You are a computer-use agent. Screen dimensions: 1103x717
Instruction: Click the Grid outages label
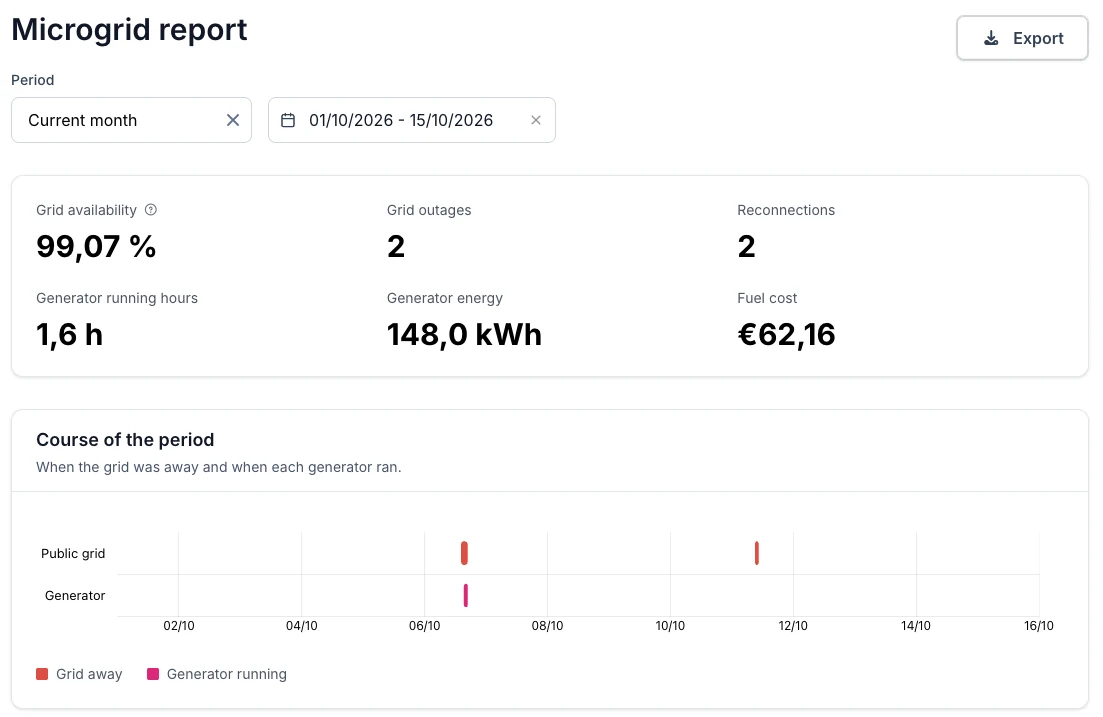tap(429, 210)
